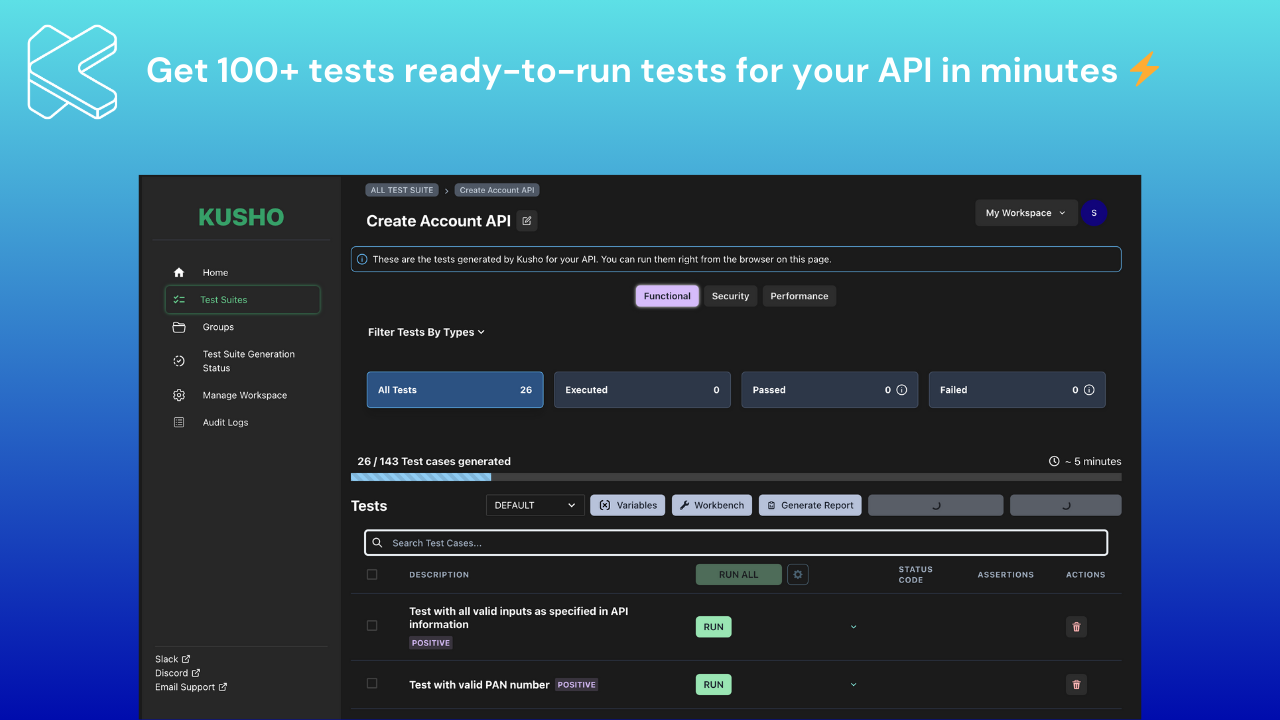Click the test generation progress bar
This screenshot has height=720, width=1280.
736,477
